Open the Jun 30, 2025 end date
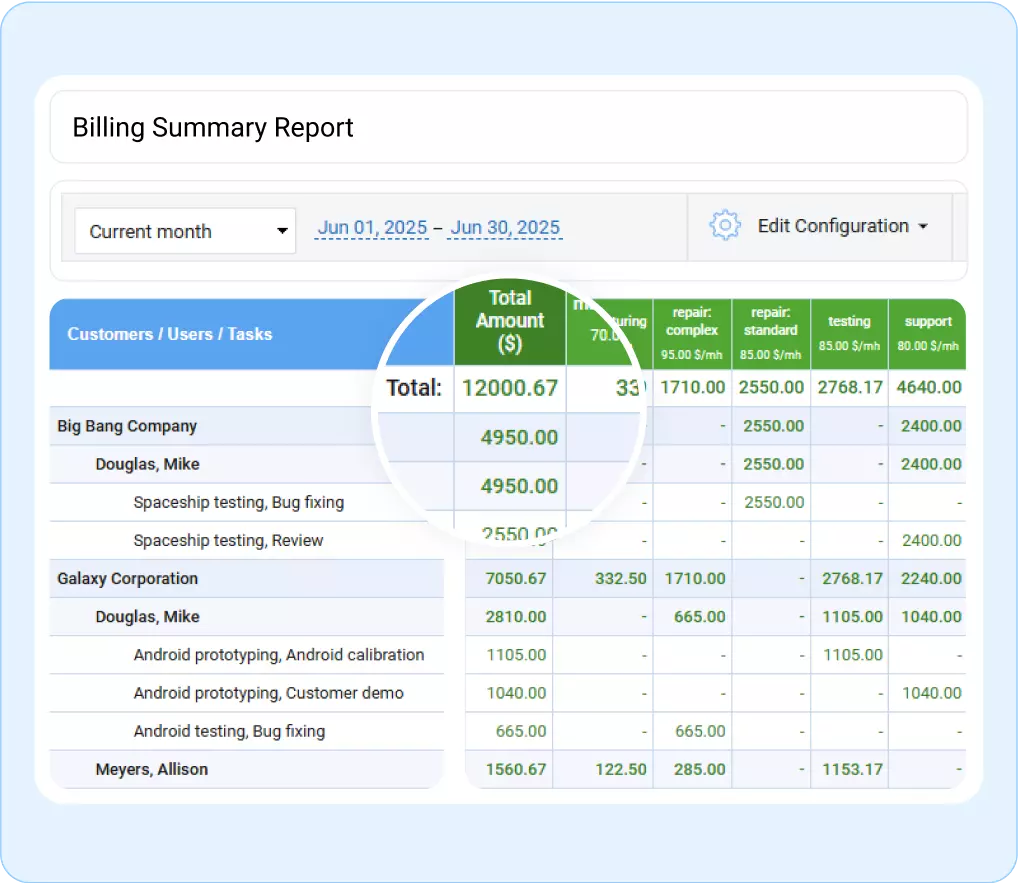 point(504,227)
